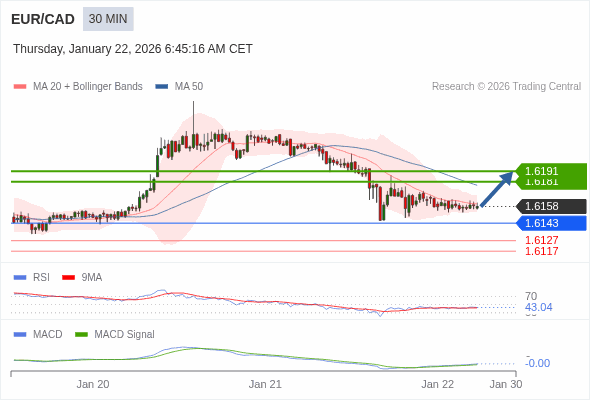Click the Jan 20 axis date
The image size is (590, 400).
point(93,384)
